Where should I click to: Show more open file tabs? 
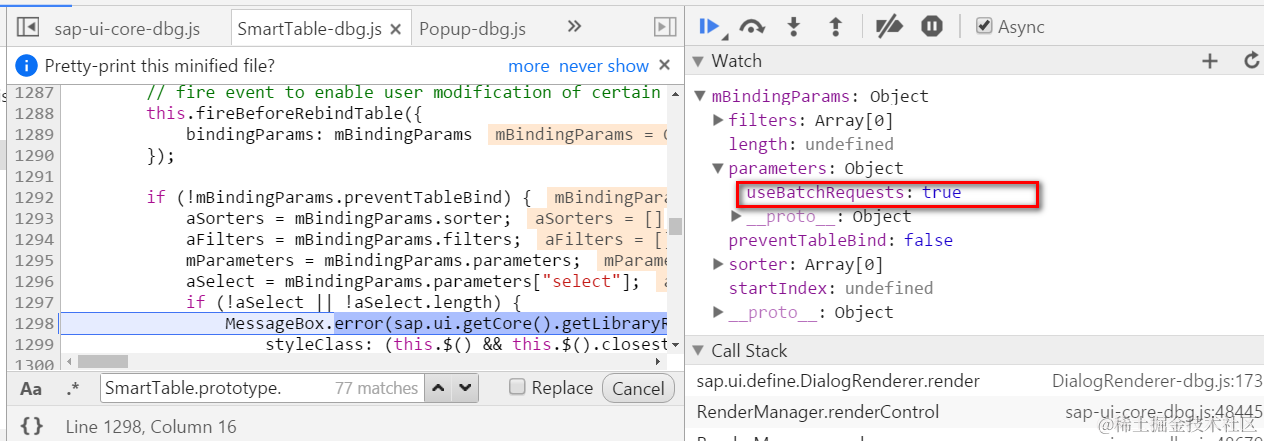pyautogui.click(x=574, y=27)
